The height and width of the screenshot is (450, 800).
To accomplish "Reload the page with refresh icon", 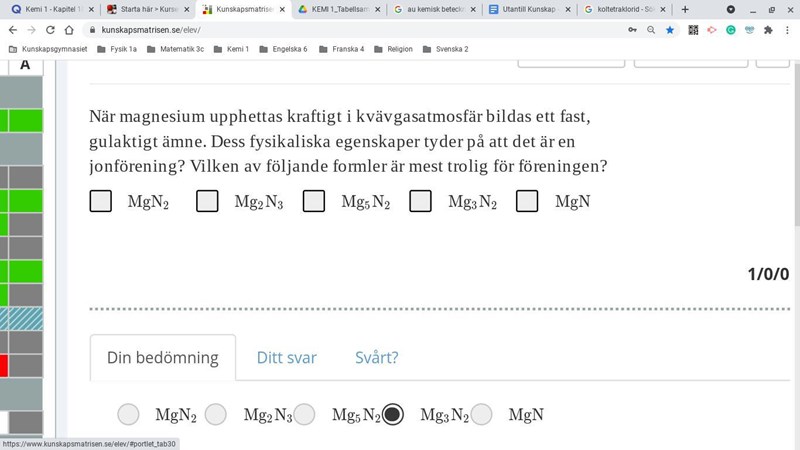I will 51,30.
